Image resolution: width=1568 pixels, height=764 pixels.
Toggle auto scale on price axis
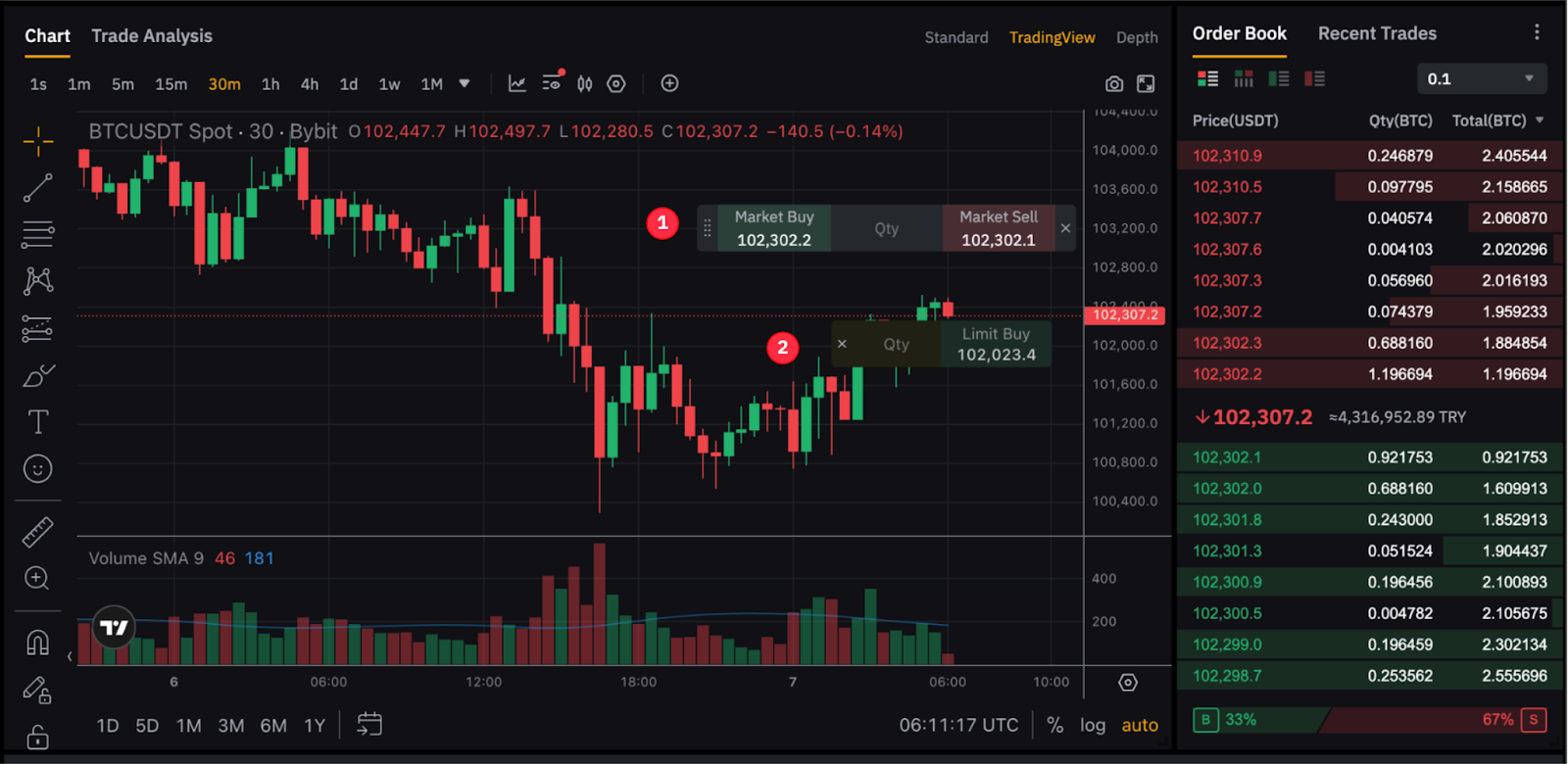(x=1140, y=725)
